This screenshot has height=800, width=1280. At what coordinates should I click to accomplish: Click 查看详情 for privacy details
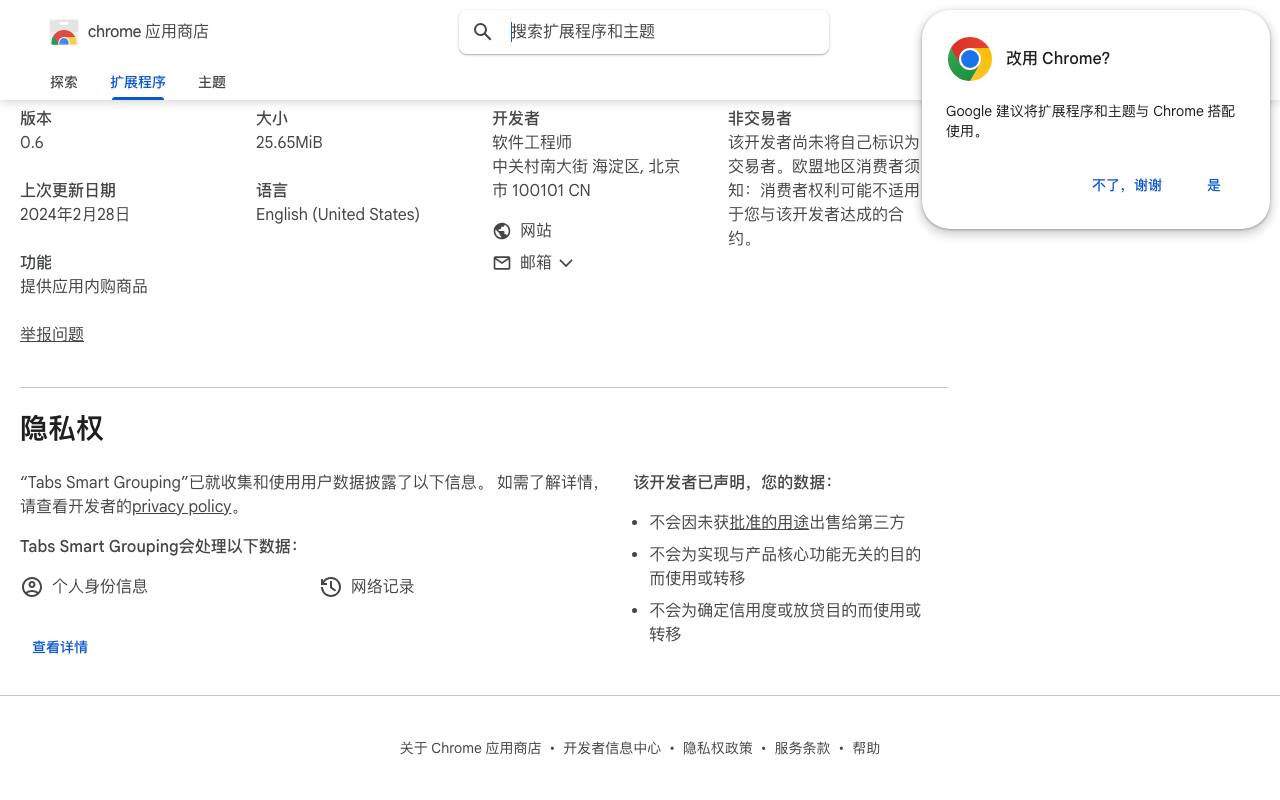60,647
